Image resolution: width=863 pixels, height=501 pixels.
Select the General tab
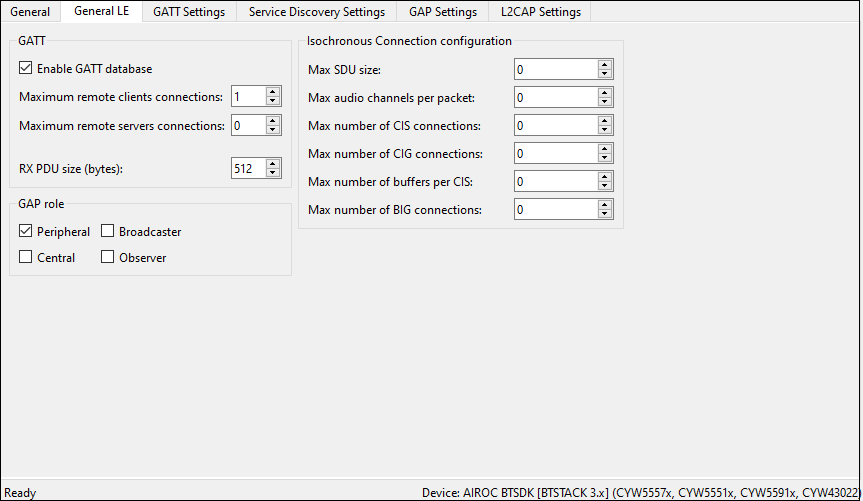pyautogui.click(x=30, y=12)
